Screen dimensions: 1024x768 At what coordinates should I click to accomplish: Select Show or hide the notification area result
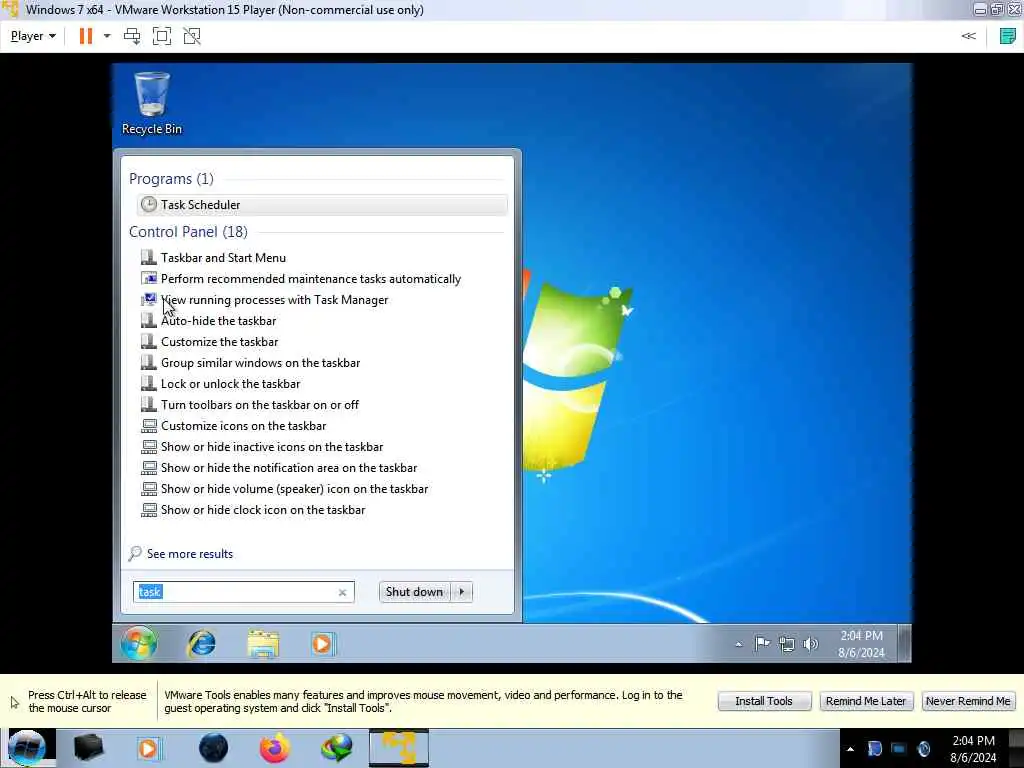click(x=289, y=468)
